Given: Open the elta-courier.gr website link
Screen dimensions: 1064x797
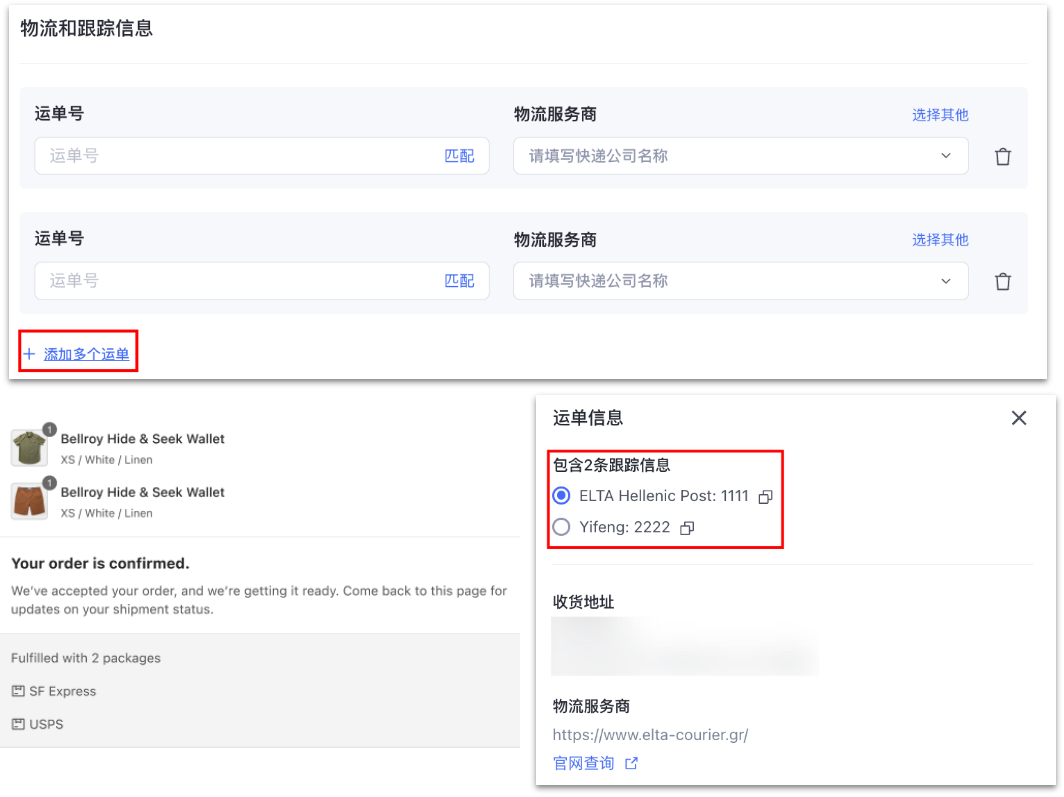Looking at the screenshot, I should (650, 735).
